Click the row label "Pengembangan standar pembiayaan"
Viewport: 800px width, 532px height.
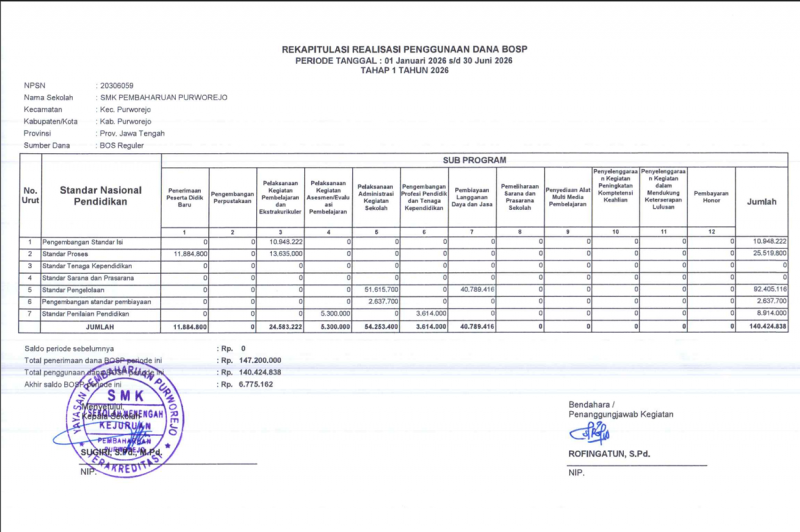pos(97,302)
